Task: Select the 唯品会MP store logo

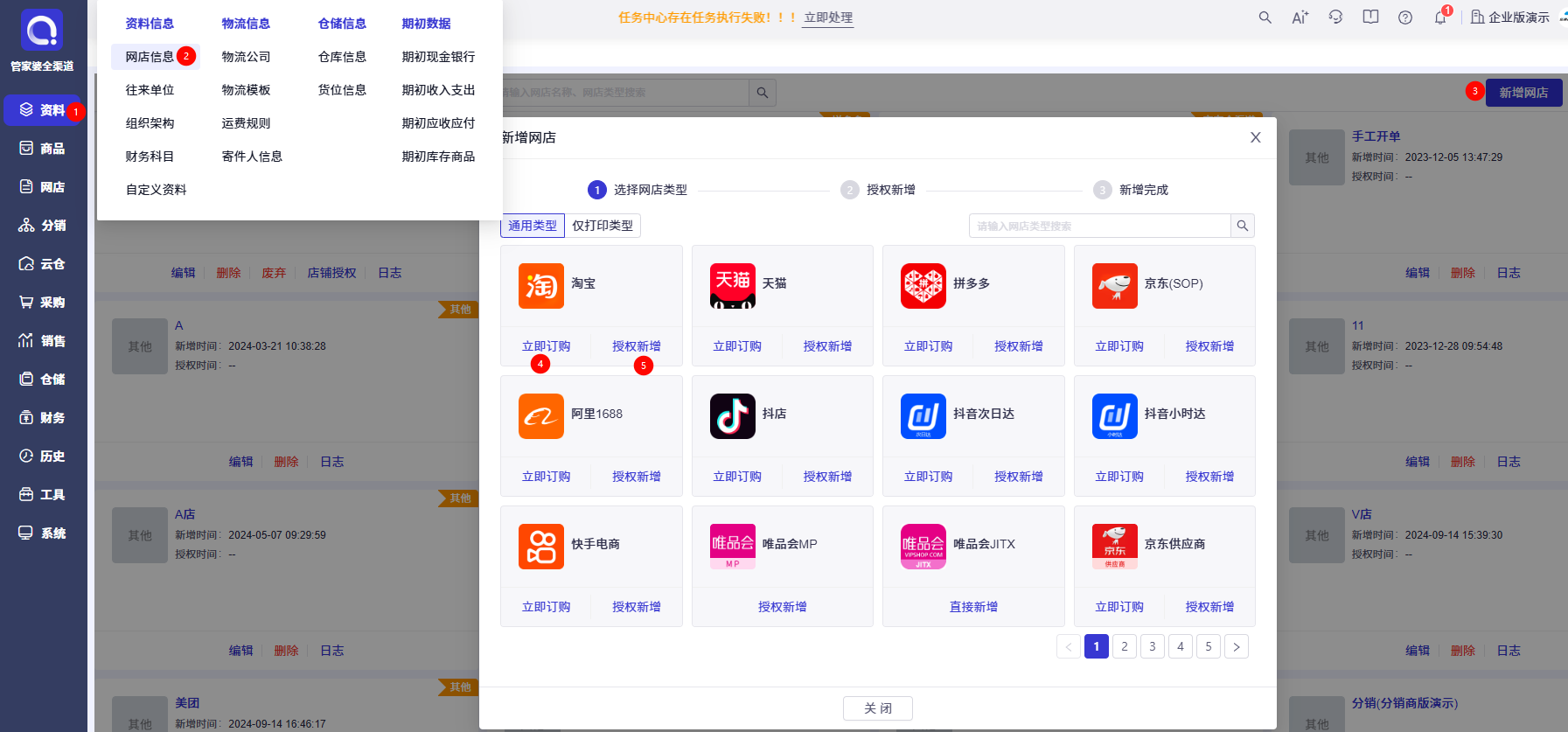Action: pyautogui.click(x=733, y=547)
